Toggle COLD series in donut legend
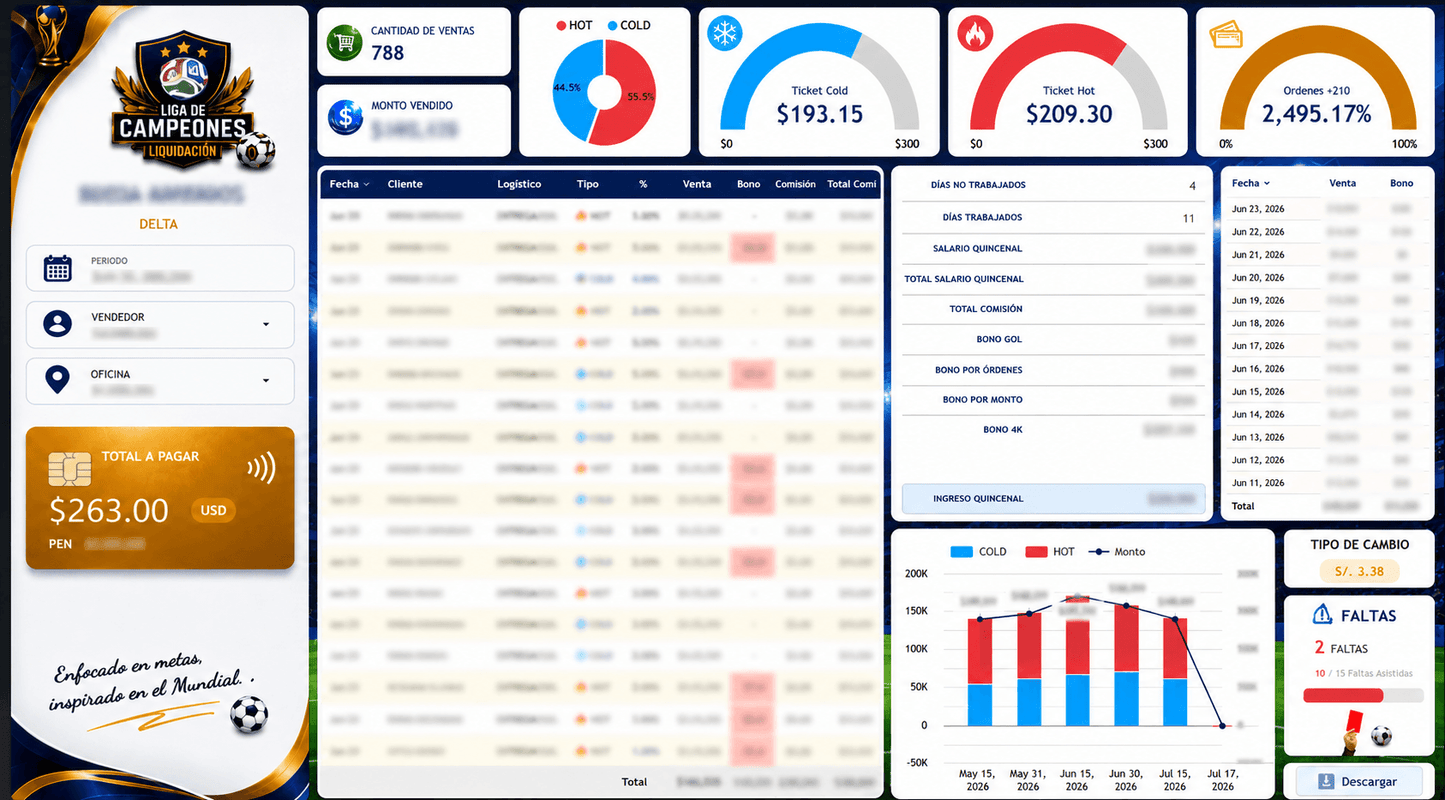This screenshot has width=1445, height=800. coord(629,25)
